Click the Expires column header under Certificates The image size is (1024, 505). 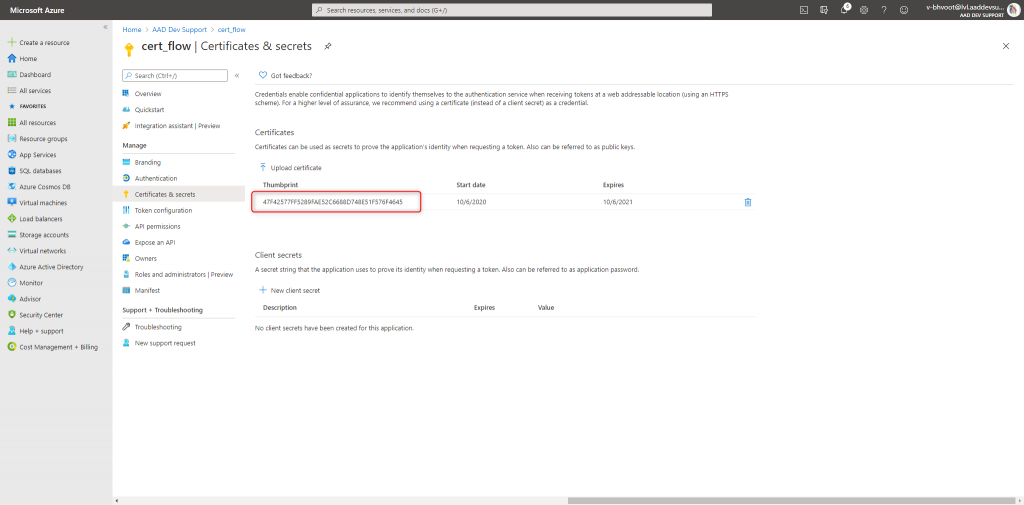[613, 185]
